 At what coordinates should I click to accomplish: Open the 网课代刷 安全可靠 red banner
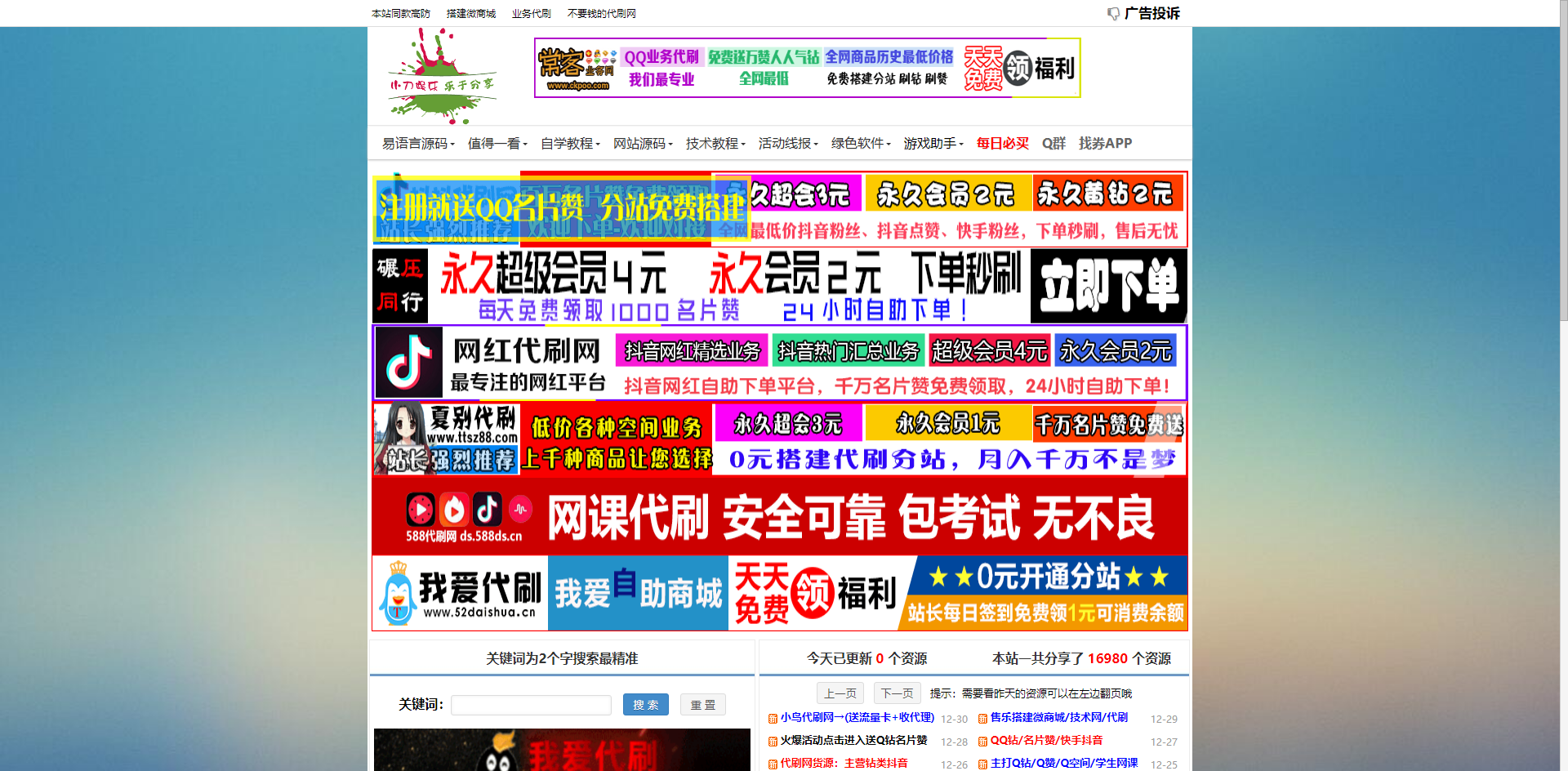coord(780,517)
